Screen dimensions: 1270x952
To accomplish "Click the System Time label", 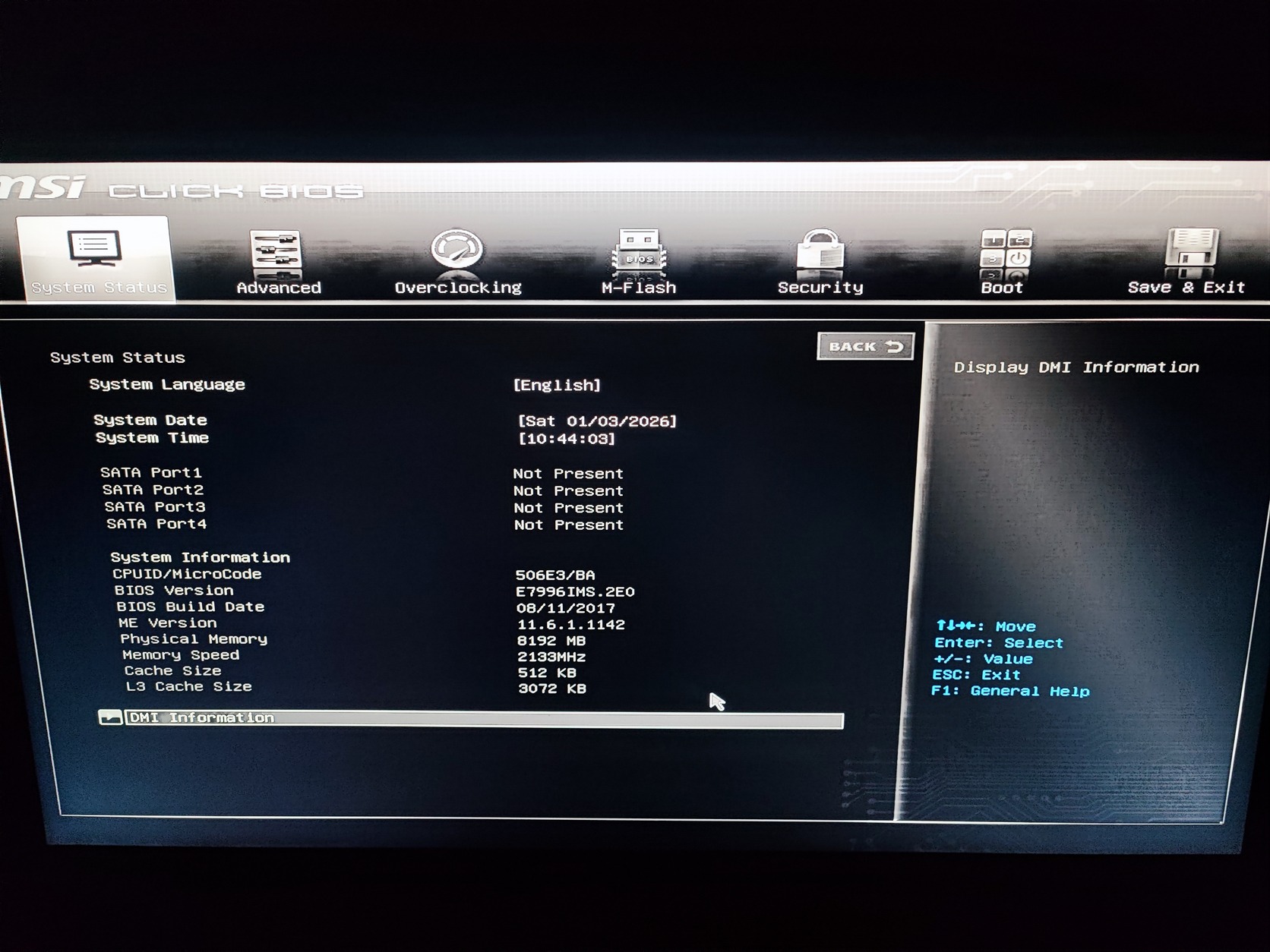I will point(152,438).
